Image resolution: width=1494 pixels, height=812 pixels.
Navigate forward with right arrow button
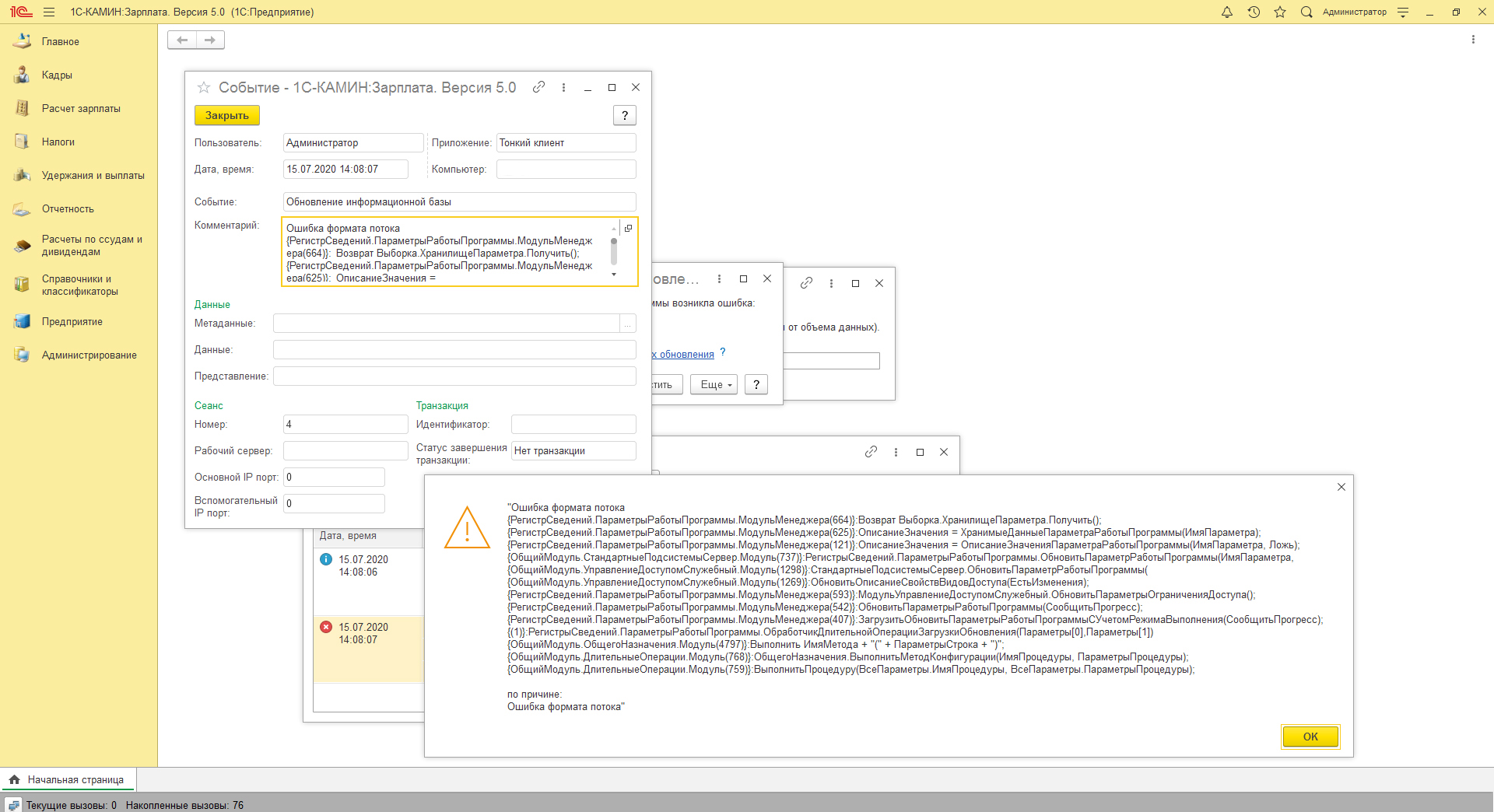(x=210, y=40)
